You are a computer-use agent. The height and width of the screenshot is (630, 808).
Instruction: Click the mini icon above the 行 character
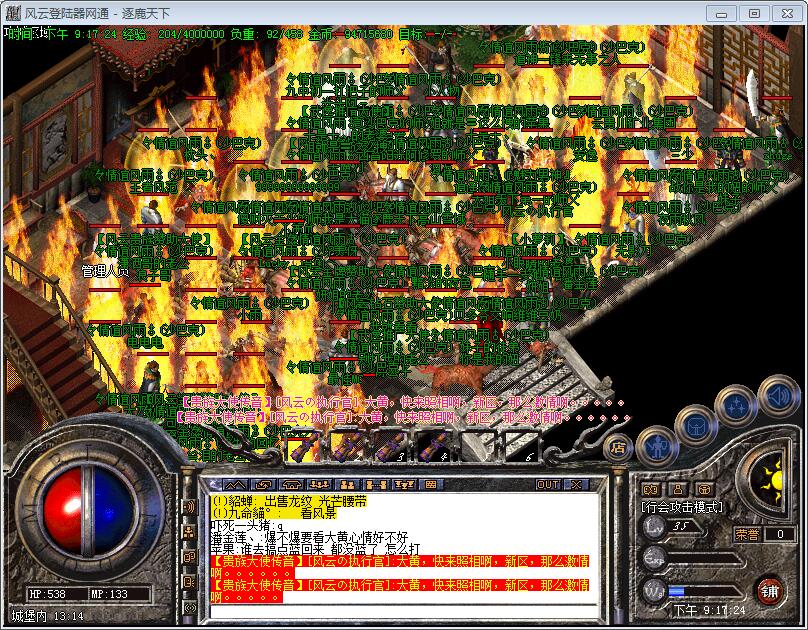tap(650, 489)
